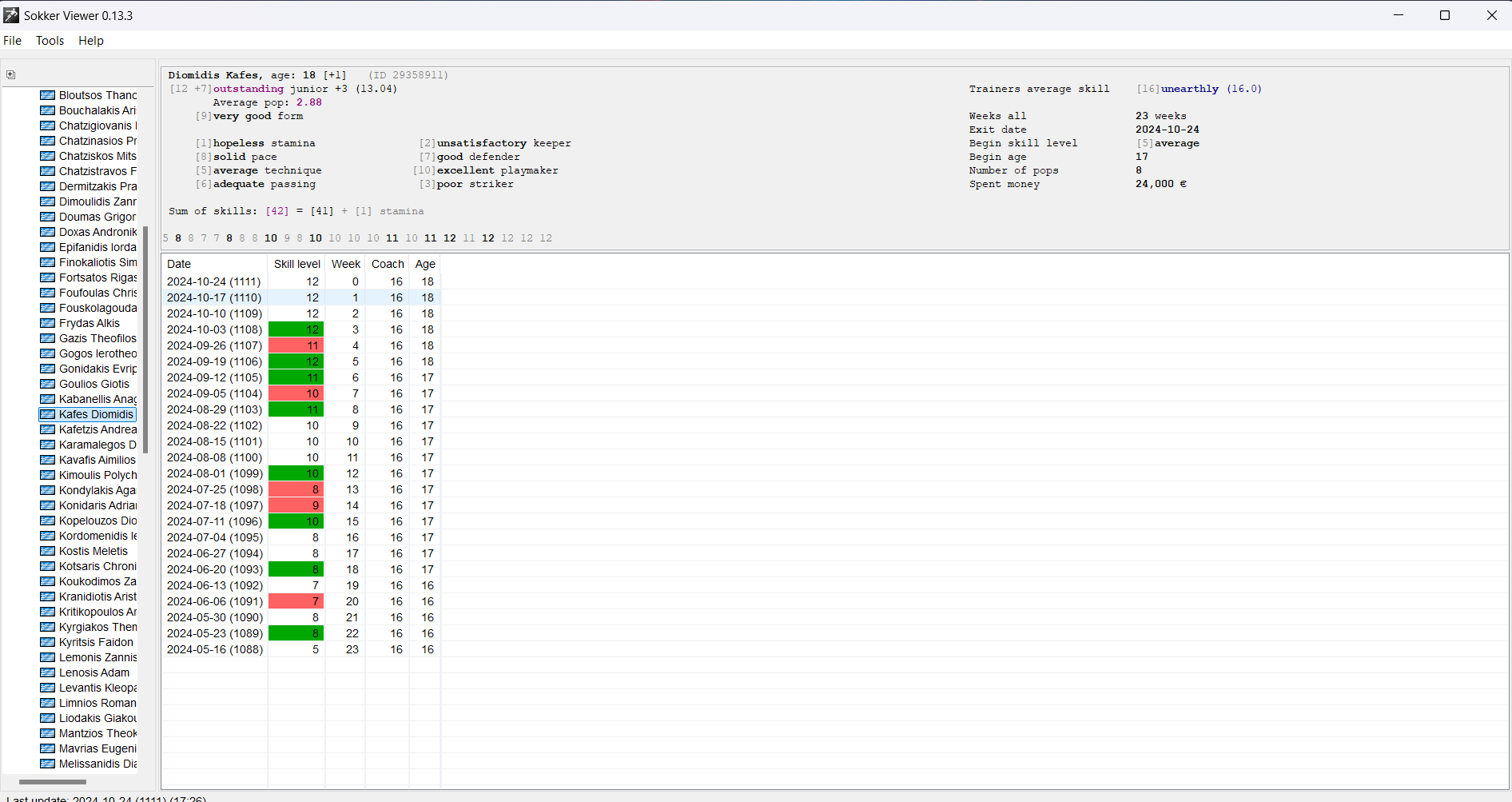The image size is (1512, 802).
Task: Click the flag icon beside Gogos Ierotheo
Action: click(48, 353)
